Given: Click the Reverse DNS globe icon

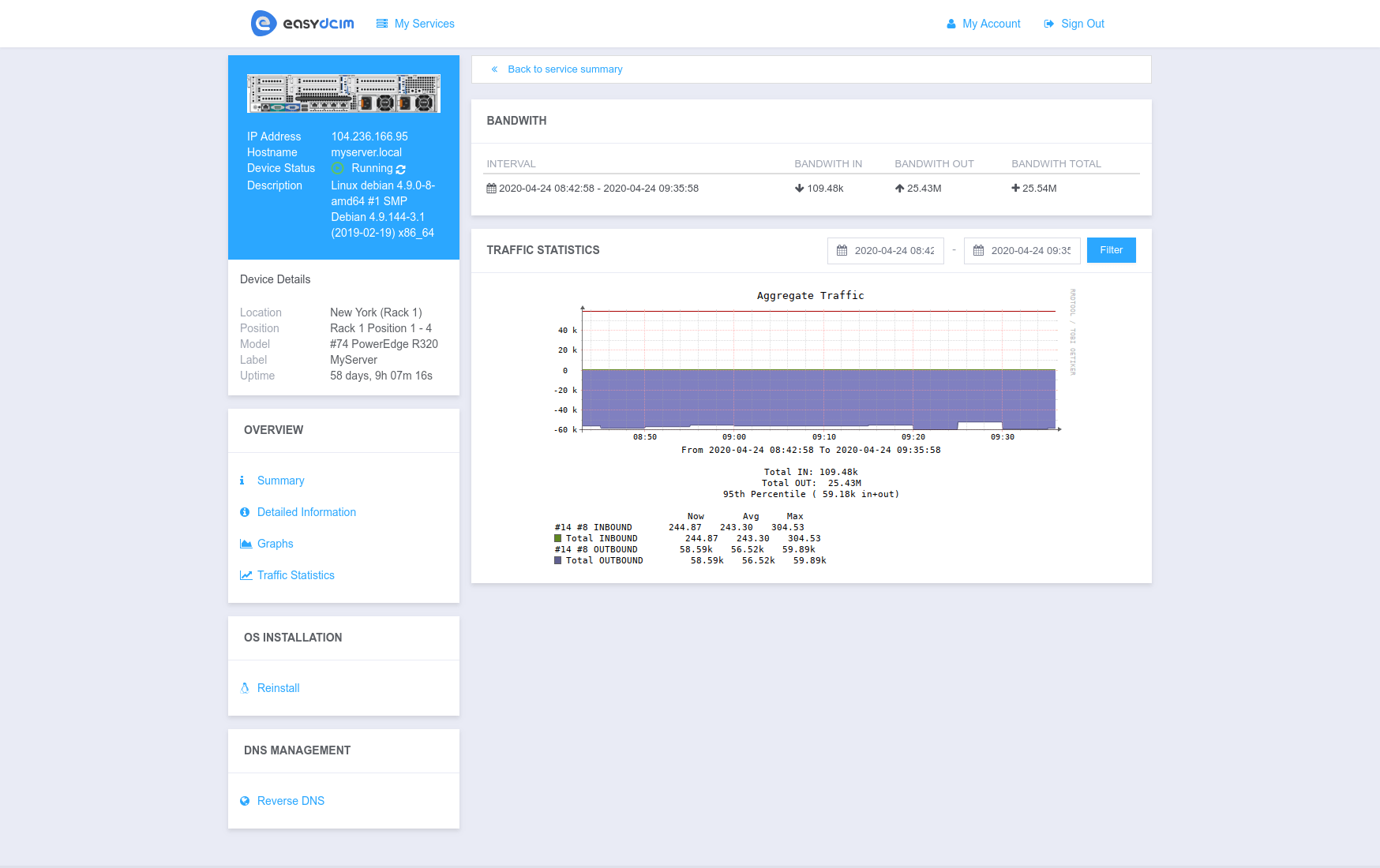Looking at the screenshot, I should coord(245,801).
